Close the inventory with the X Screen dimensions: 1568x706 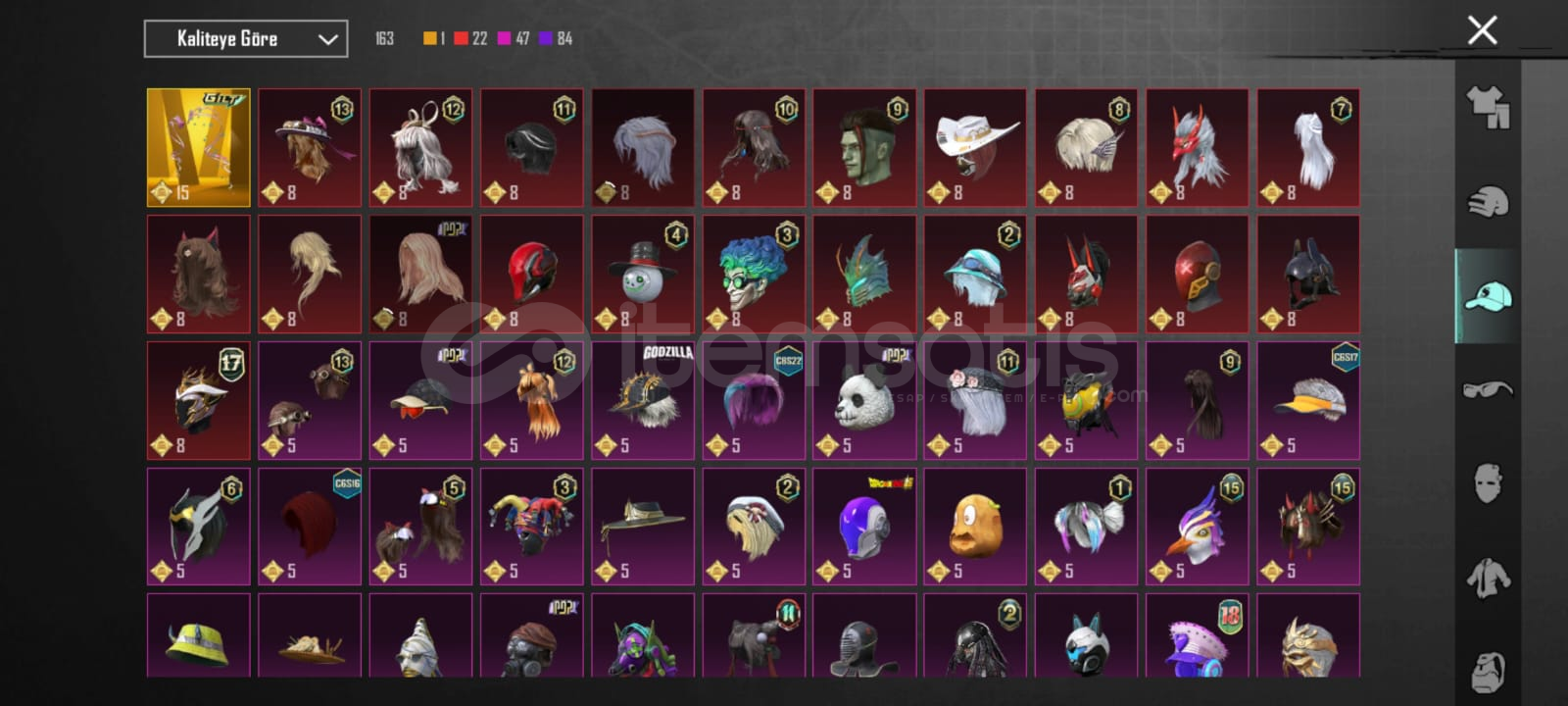pyautogui.click(x=1482, y=30)
